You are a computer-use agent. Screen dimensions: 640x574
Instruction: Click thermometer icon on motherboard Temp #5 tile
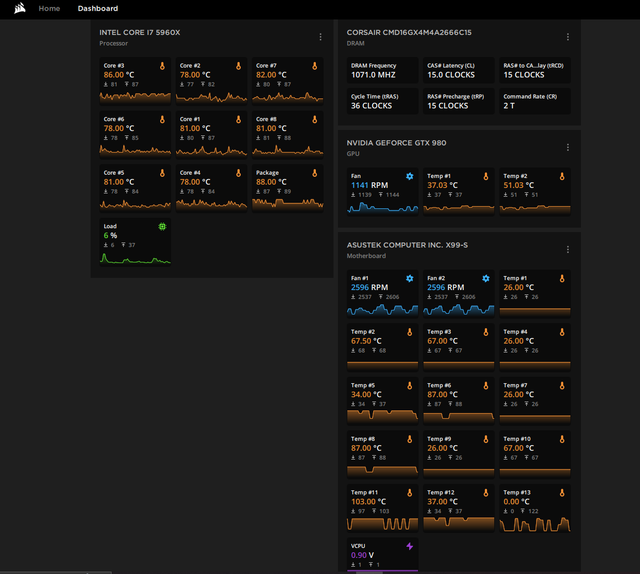click(409, 385)
